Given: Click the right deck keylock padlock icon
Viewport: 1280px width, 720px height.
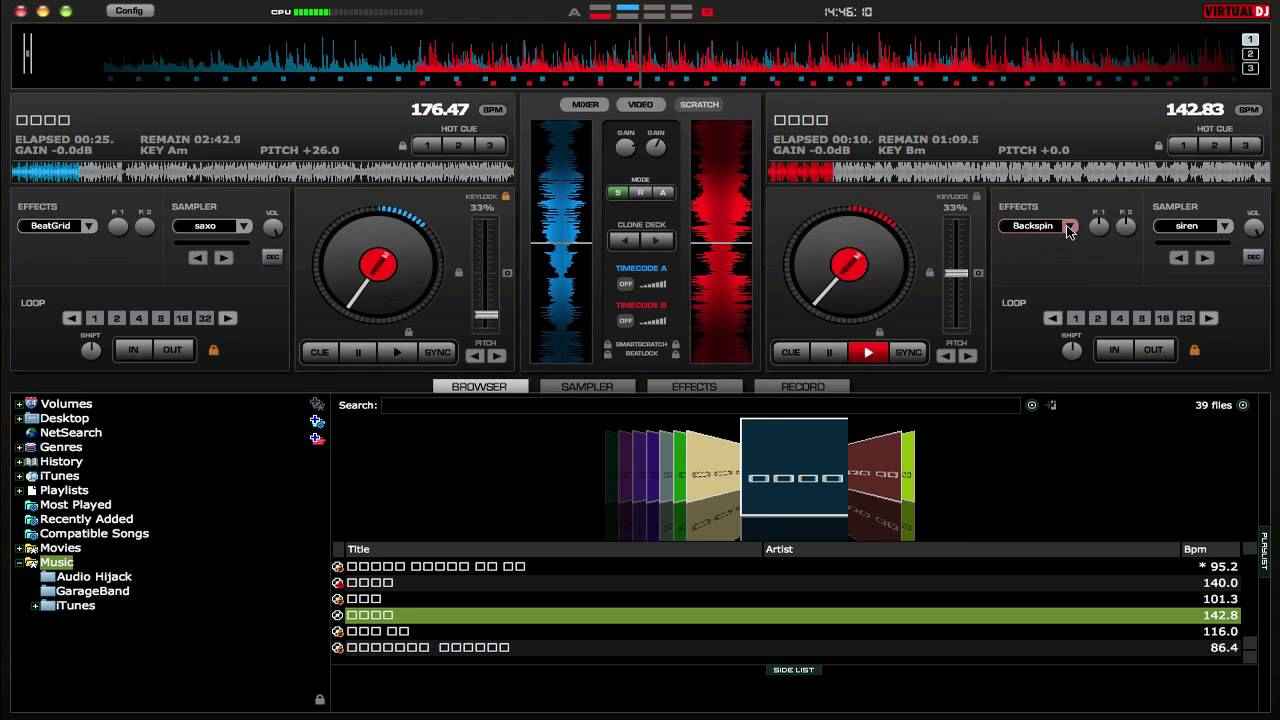Looking at the screenshot, I should (977, 197).
